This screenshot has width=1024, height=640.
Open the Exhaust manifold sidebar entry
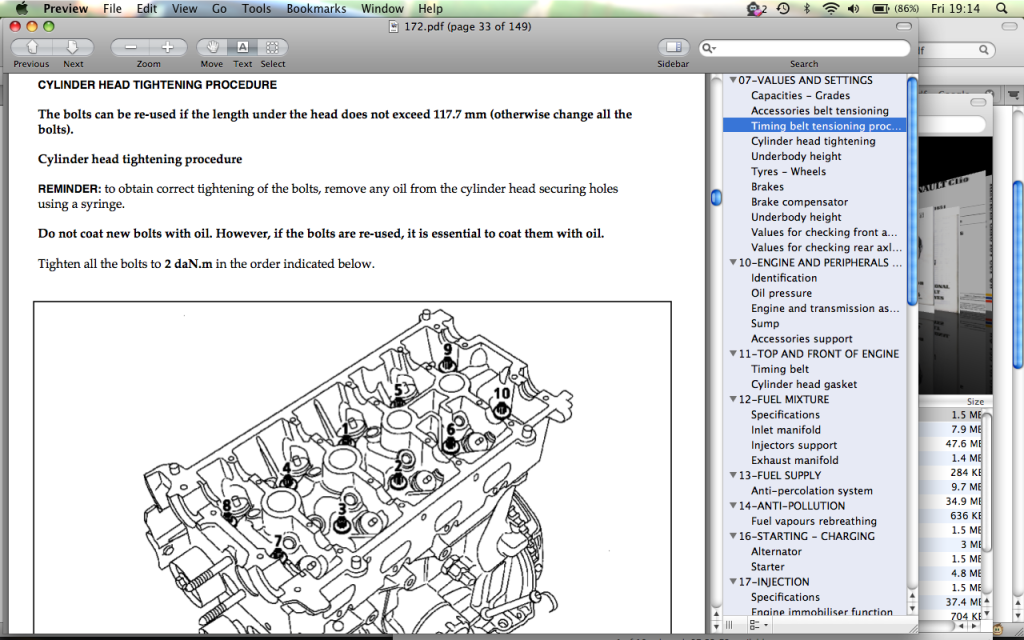tap(794, 460)
